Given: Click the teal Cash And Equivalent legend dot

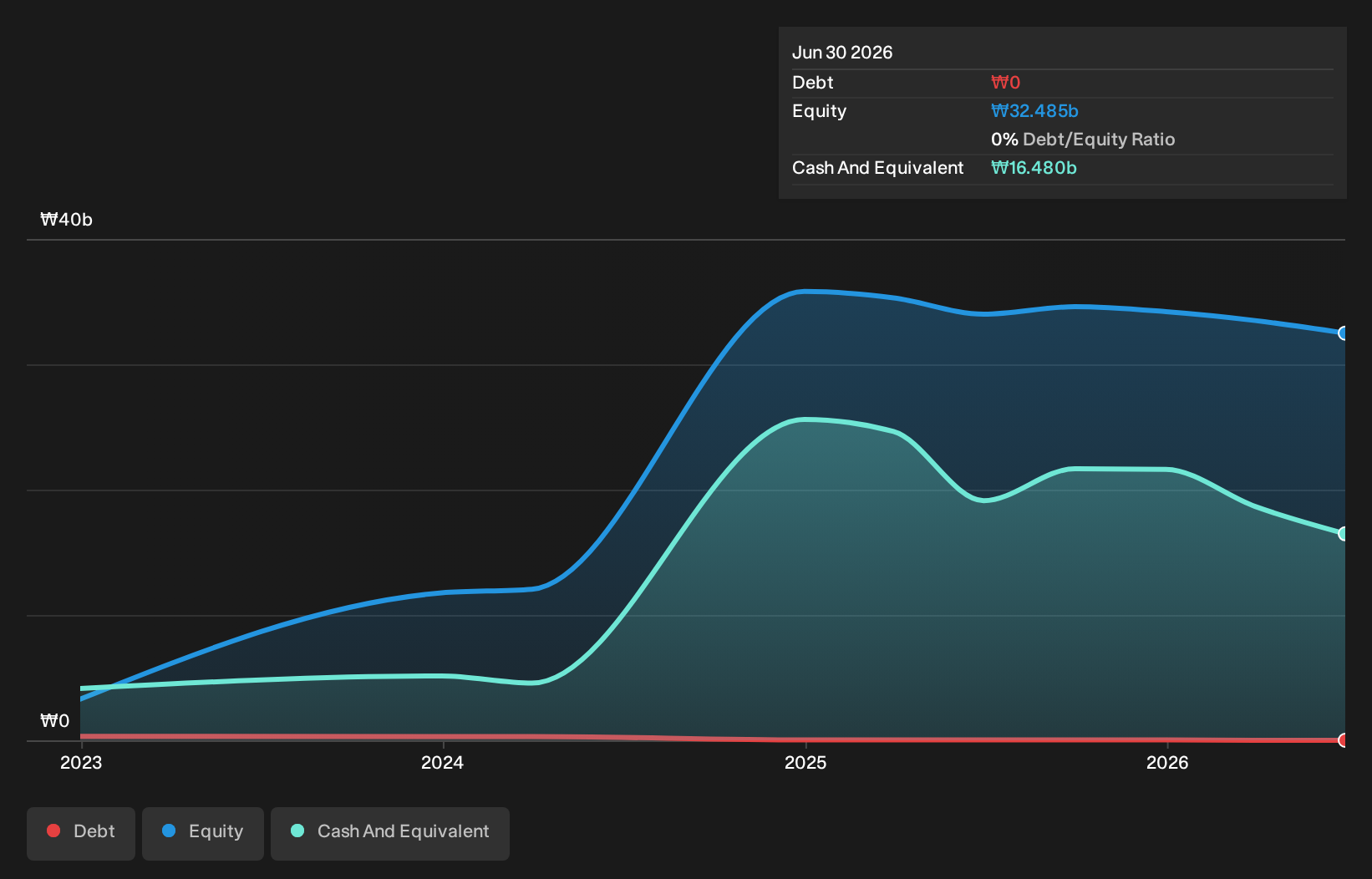Looking at the screenshot, I should 297,831.
